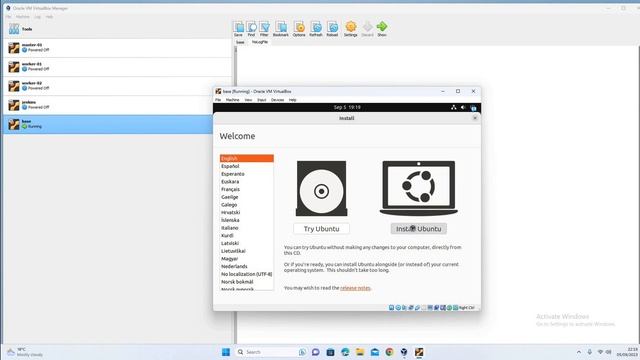The width and height of the screenshot is (640, 360).
Task: Open Machine menu in VirtualBox Manager
Action: tap(22, 17)
